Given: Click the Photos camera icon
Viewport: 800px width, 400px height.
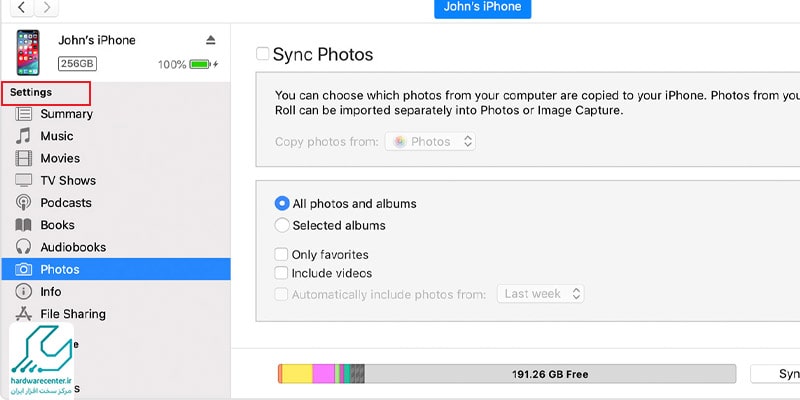Looking at the screenshot, I should click(x=23, y=269).
